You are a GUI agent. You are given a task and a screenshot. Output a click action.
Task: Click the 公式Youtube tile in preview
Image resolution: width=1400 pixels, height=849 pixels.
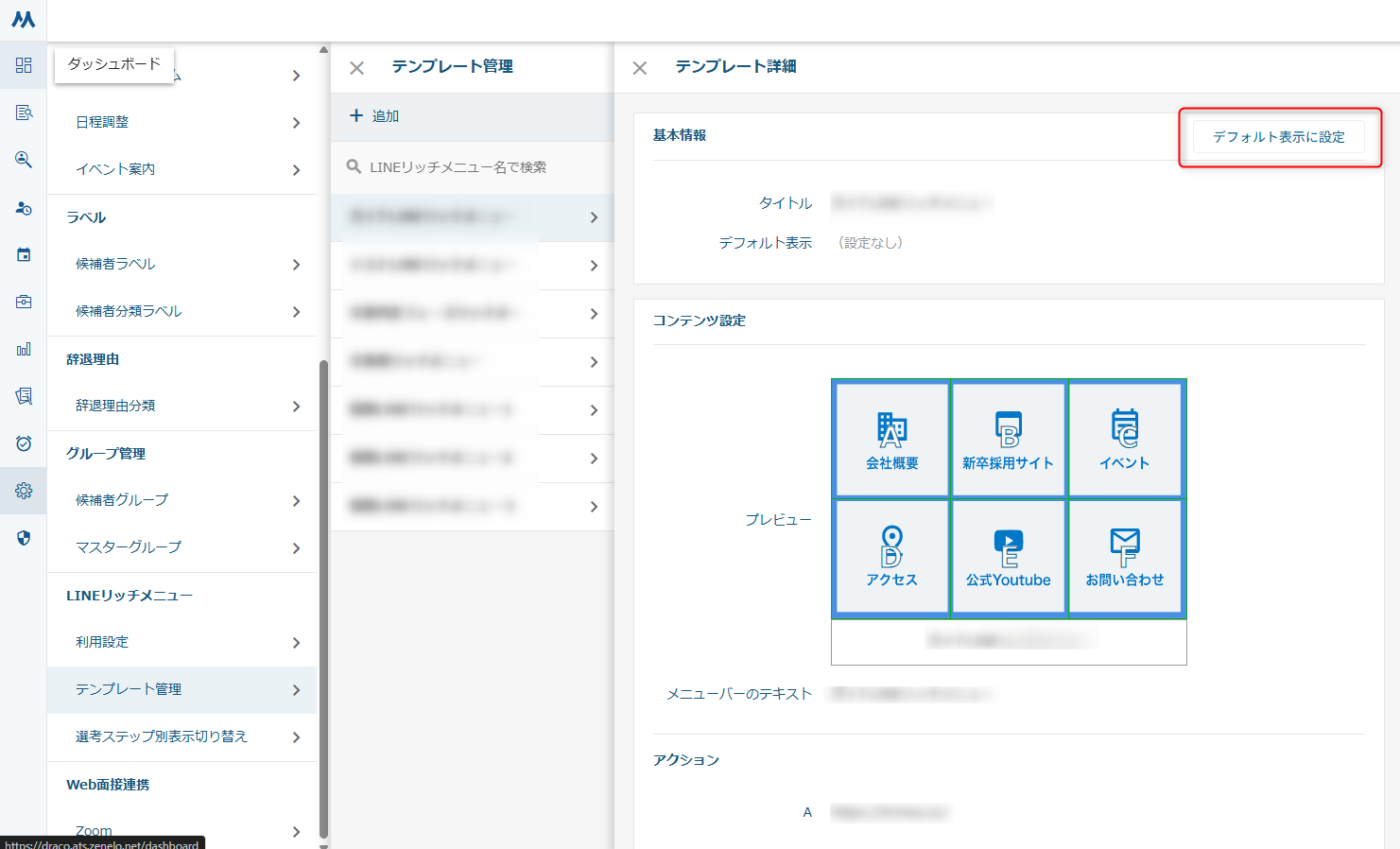[1009, 558]
